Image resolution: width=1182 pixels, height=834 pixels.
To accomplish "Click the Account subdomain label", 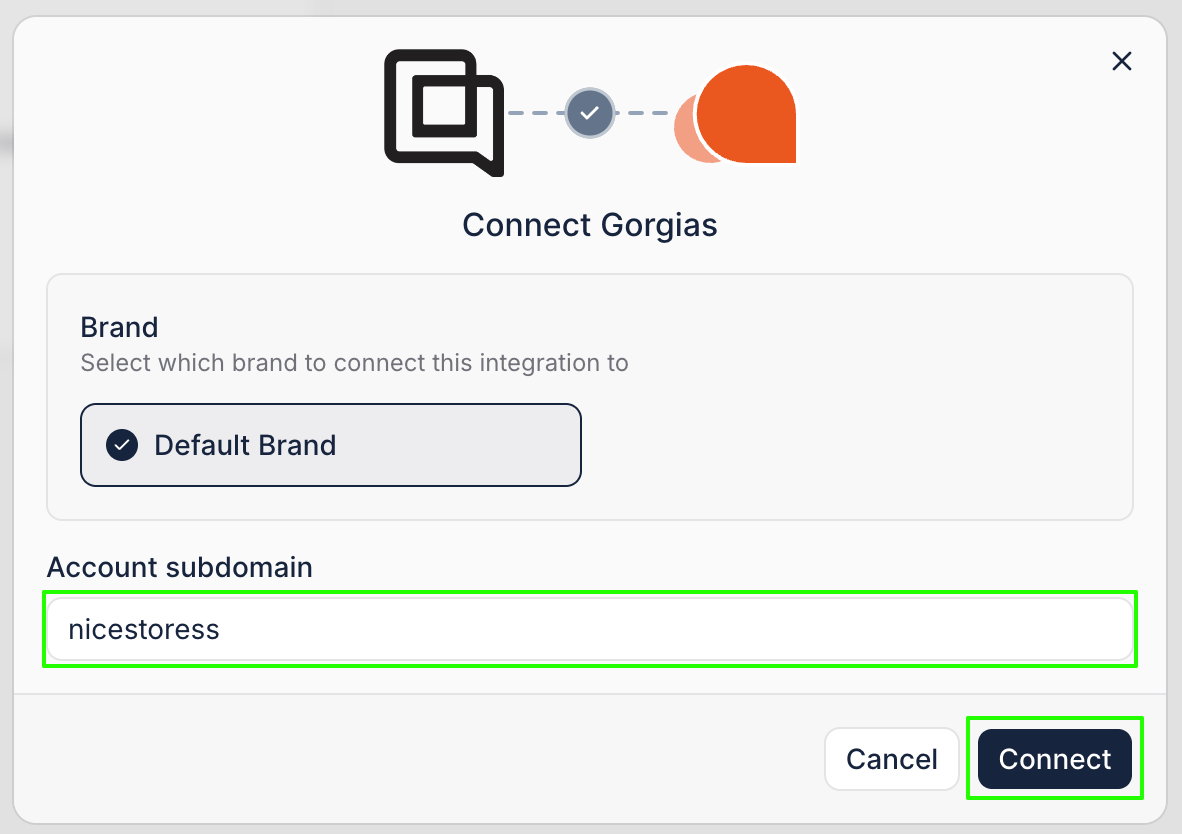I will (x=180, y=568).
